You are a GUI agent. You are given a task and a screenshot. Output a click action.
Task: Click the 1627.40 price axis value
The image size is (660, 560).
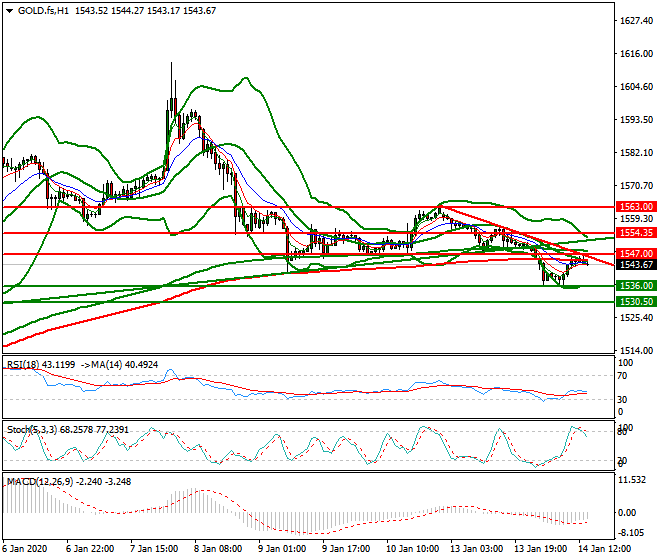(637, 21)
